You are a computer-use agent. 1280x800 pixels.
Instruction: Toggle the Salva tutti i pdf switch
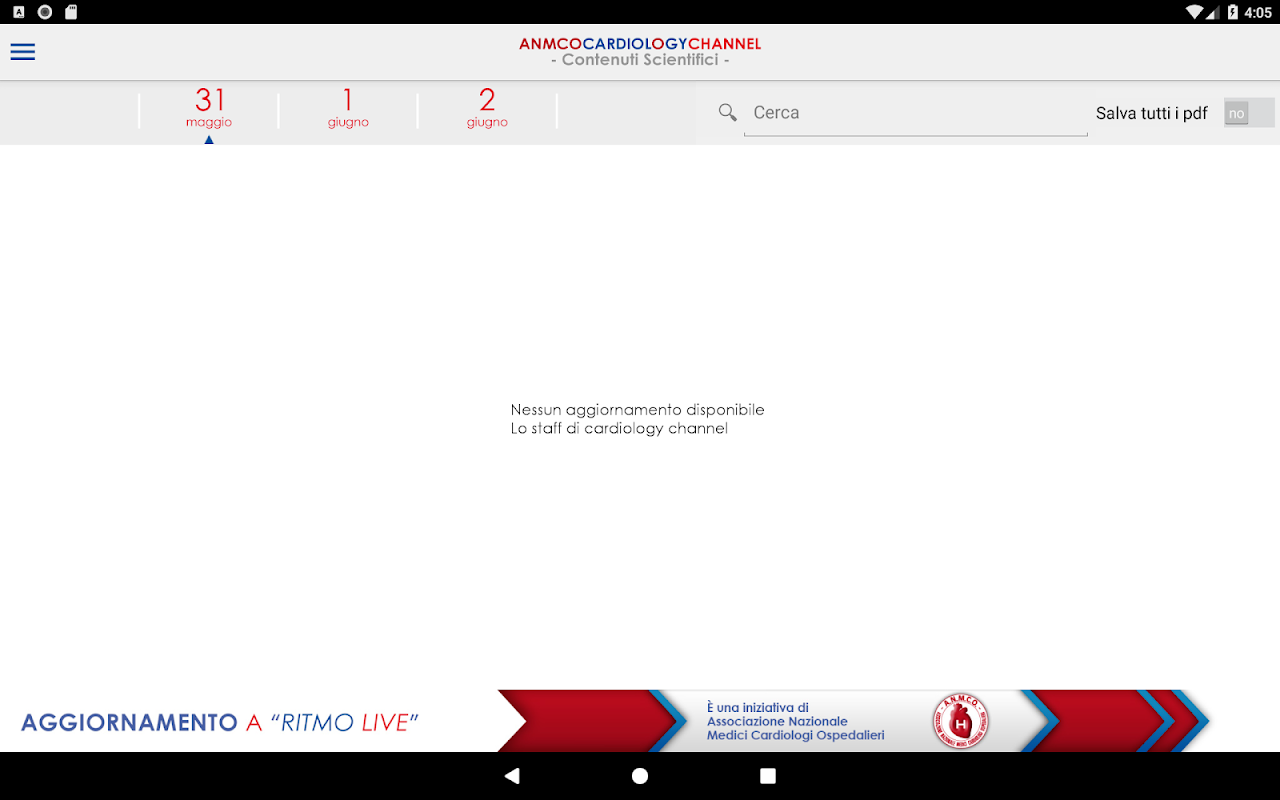[1249, 113]
